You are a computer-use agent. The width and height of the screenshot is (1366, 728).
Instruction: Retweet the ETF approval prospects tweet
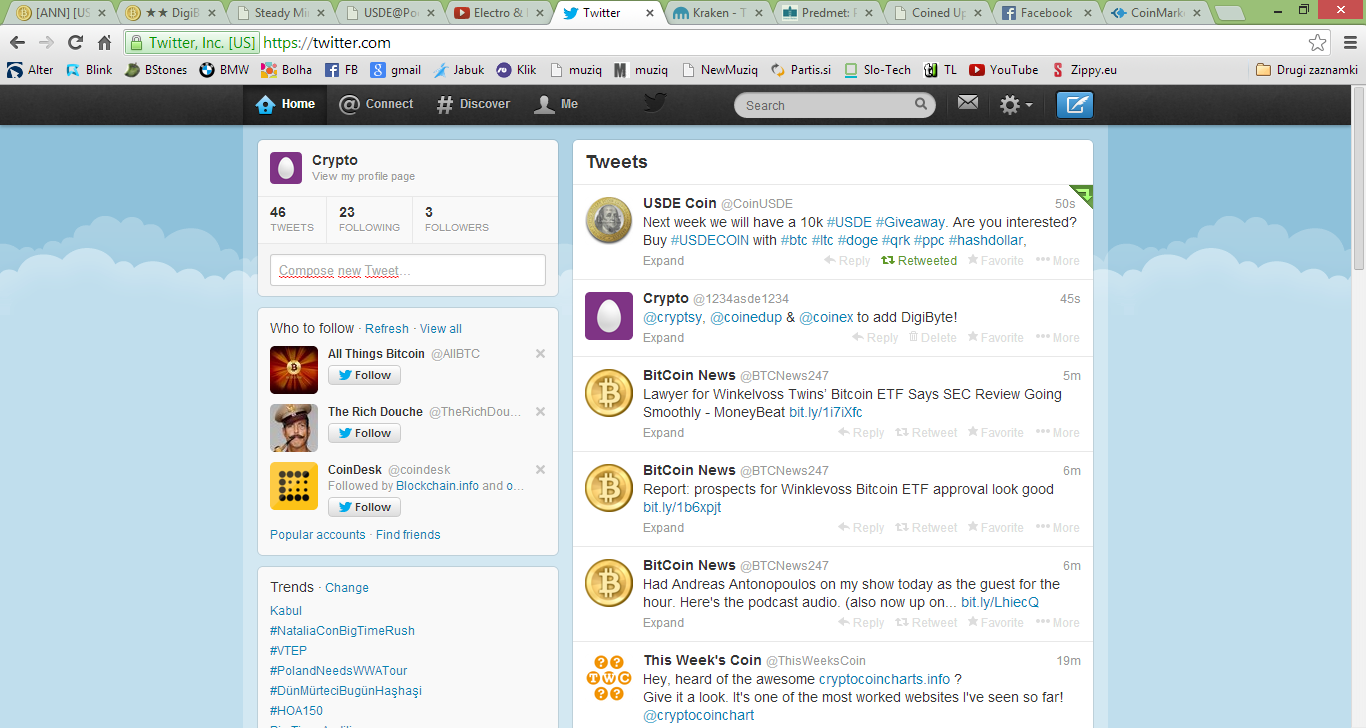click(x=926, y=527)
